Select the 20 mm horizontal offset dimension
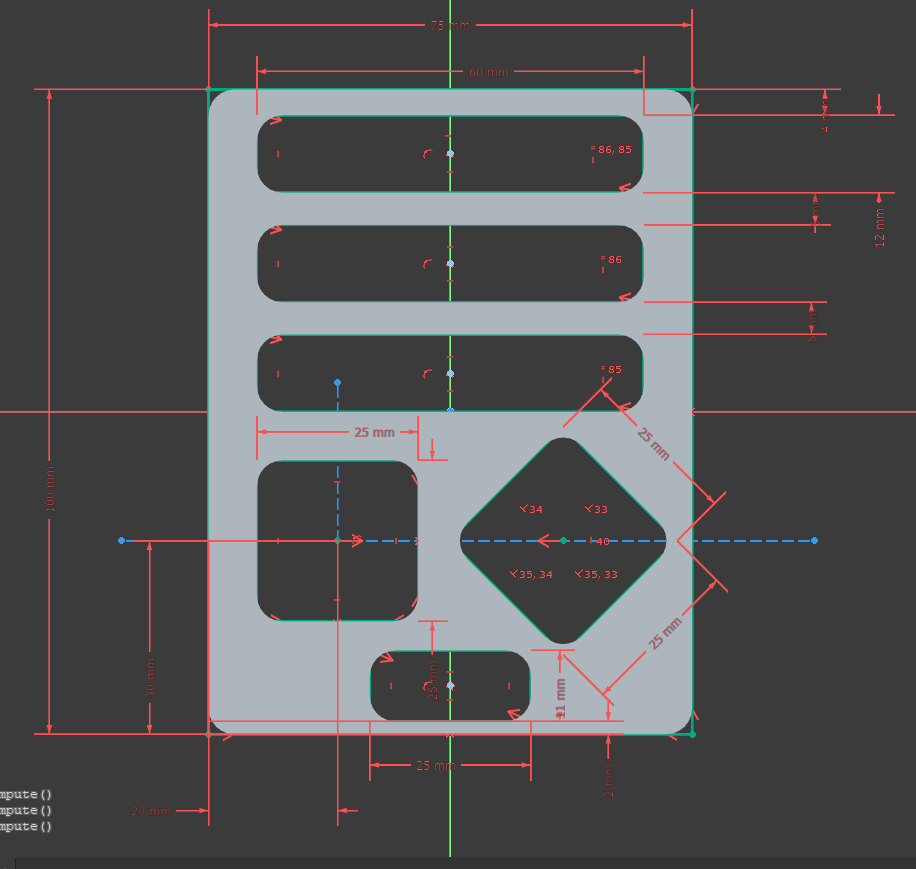Screen dimensions: 916x869 coord(151,811)
